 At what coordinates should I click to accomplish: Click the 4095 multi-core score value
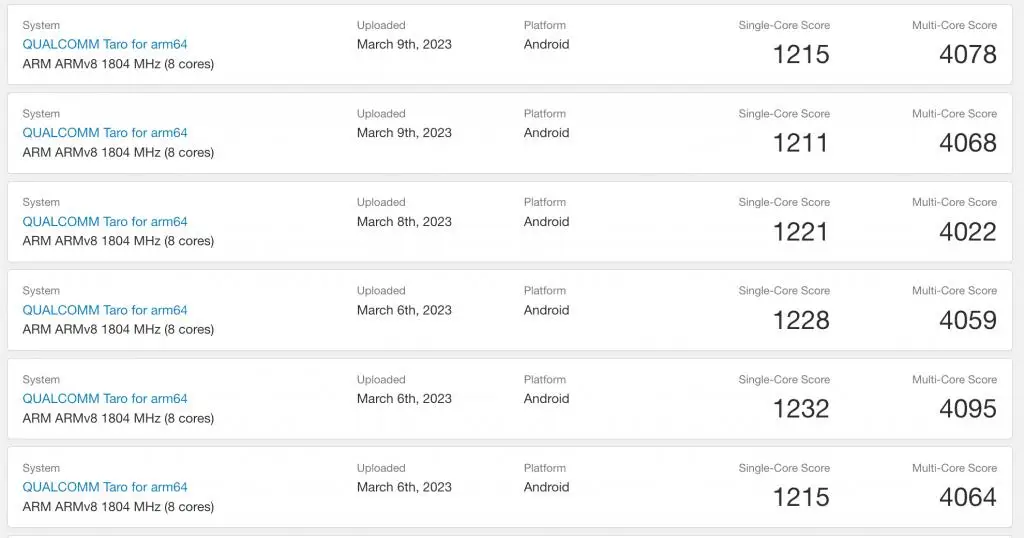point(968,409)
